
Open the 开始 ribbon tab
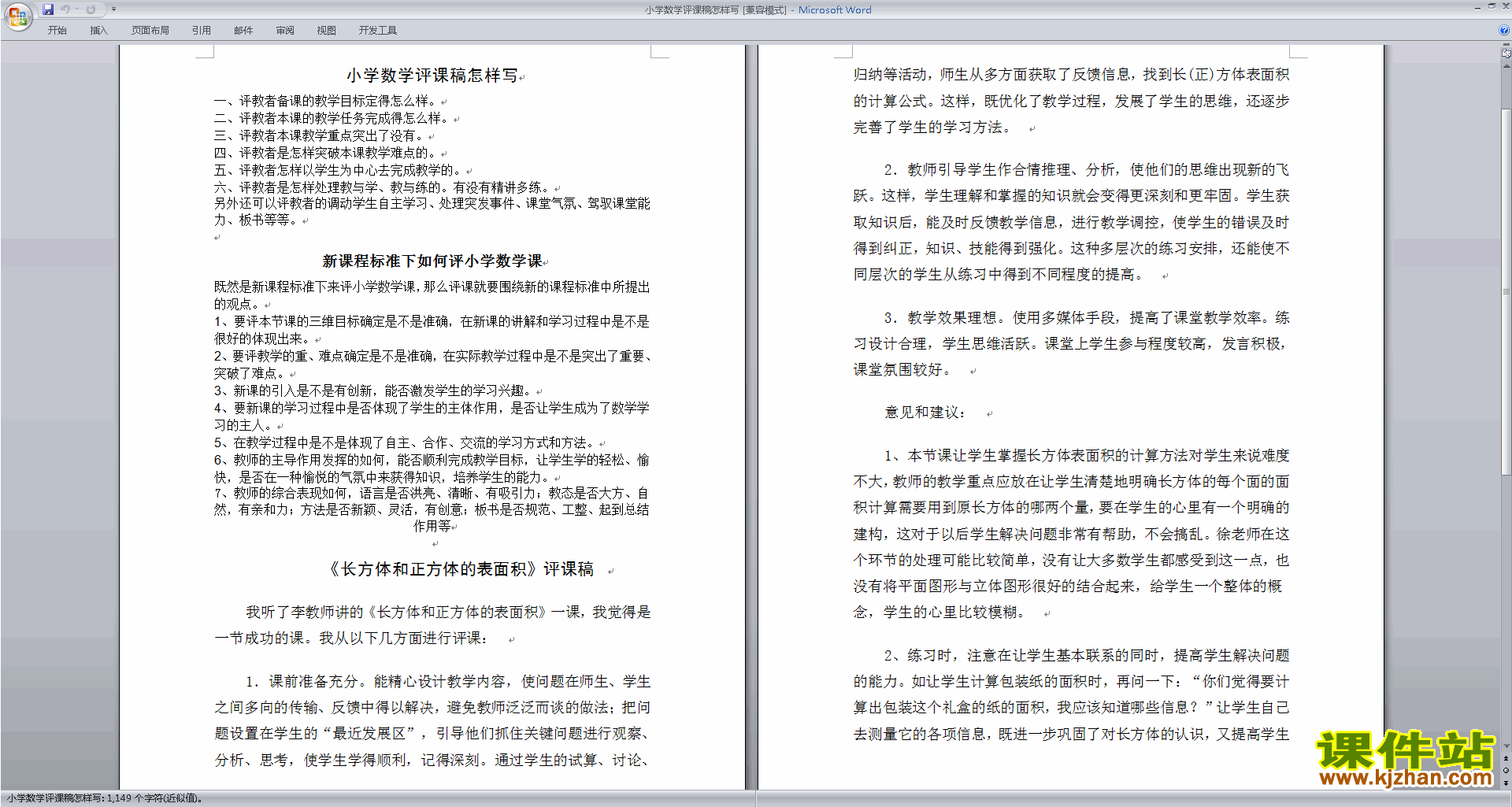(57, 30)
